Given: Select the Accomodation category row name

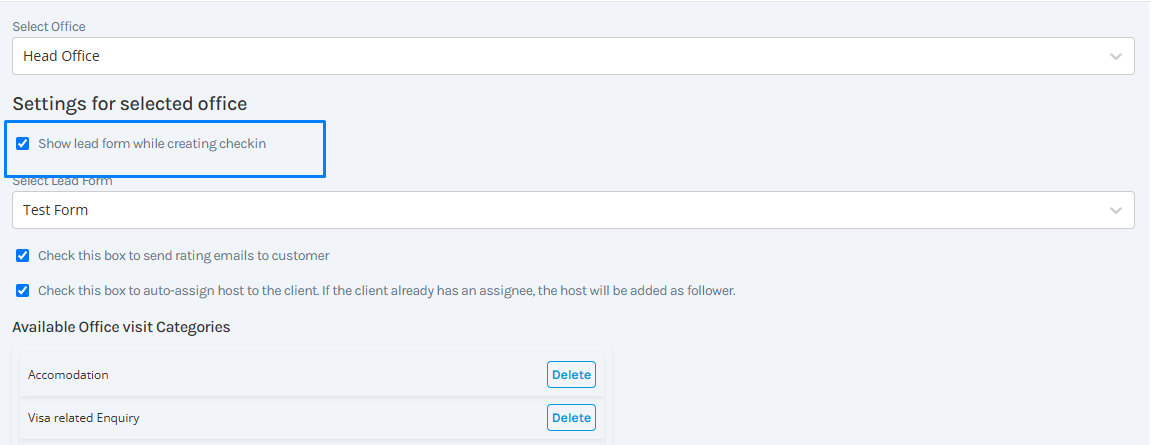Looking at the screenshot, I should 68,375.
